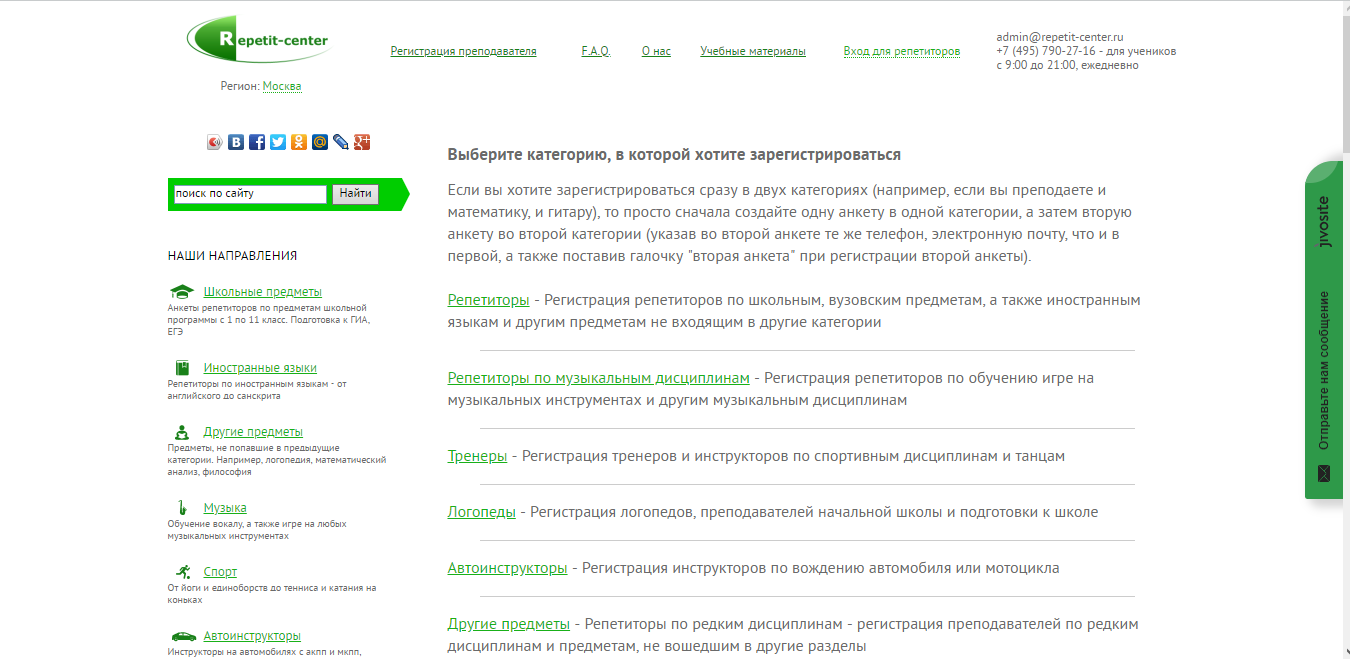This screenshot has width=1350, height=659.
Task: Click the graduation cap icon beside Школьные предметы
Action: (x=181, y=291)
